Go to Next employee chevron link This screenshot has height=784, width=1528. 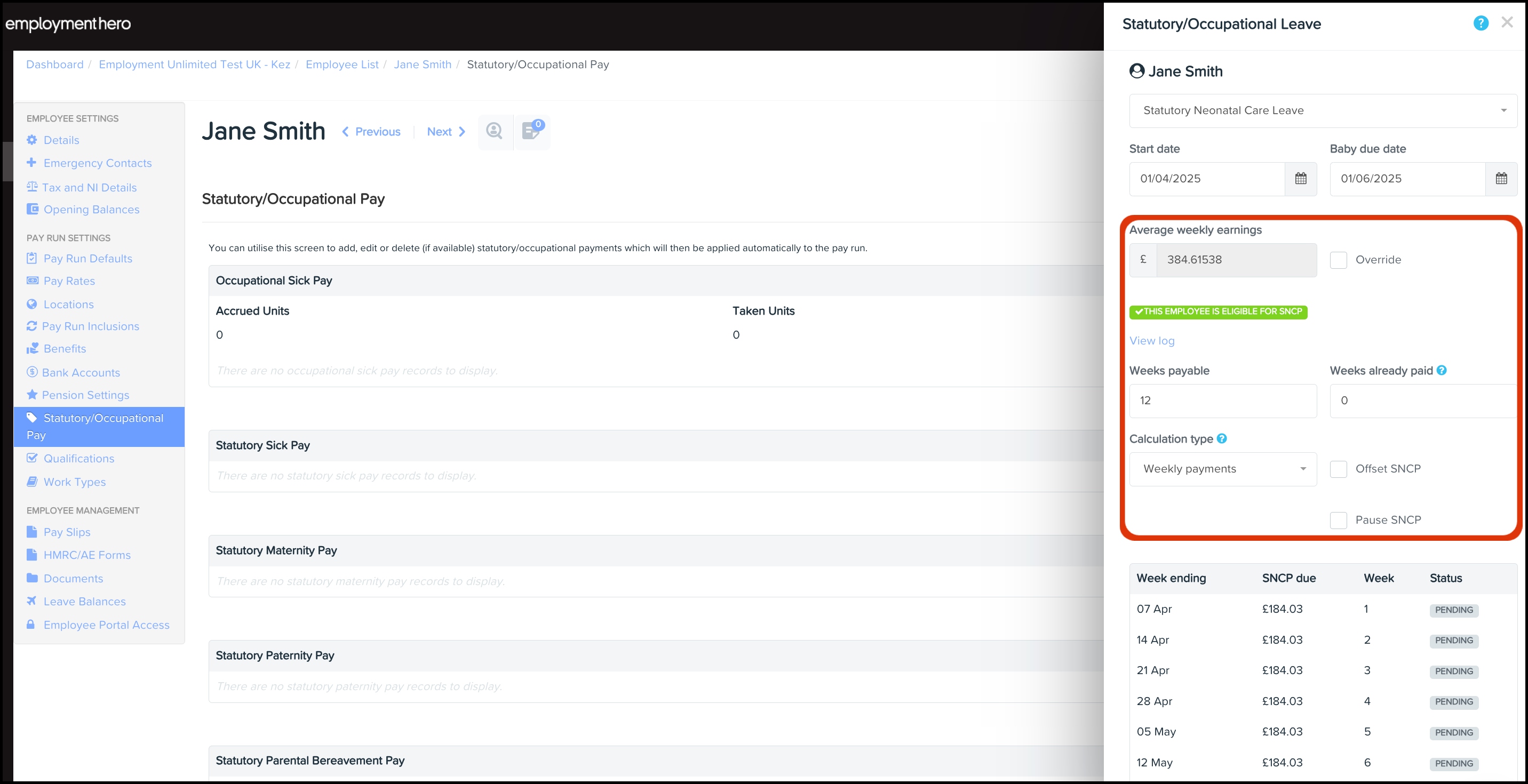click(x=446, y=132)
